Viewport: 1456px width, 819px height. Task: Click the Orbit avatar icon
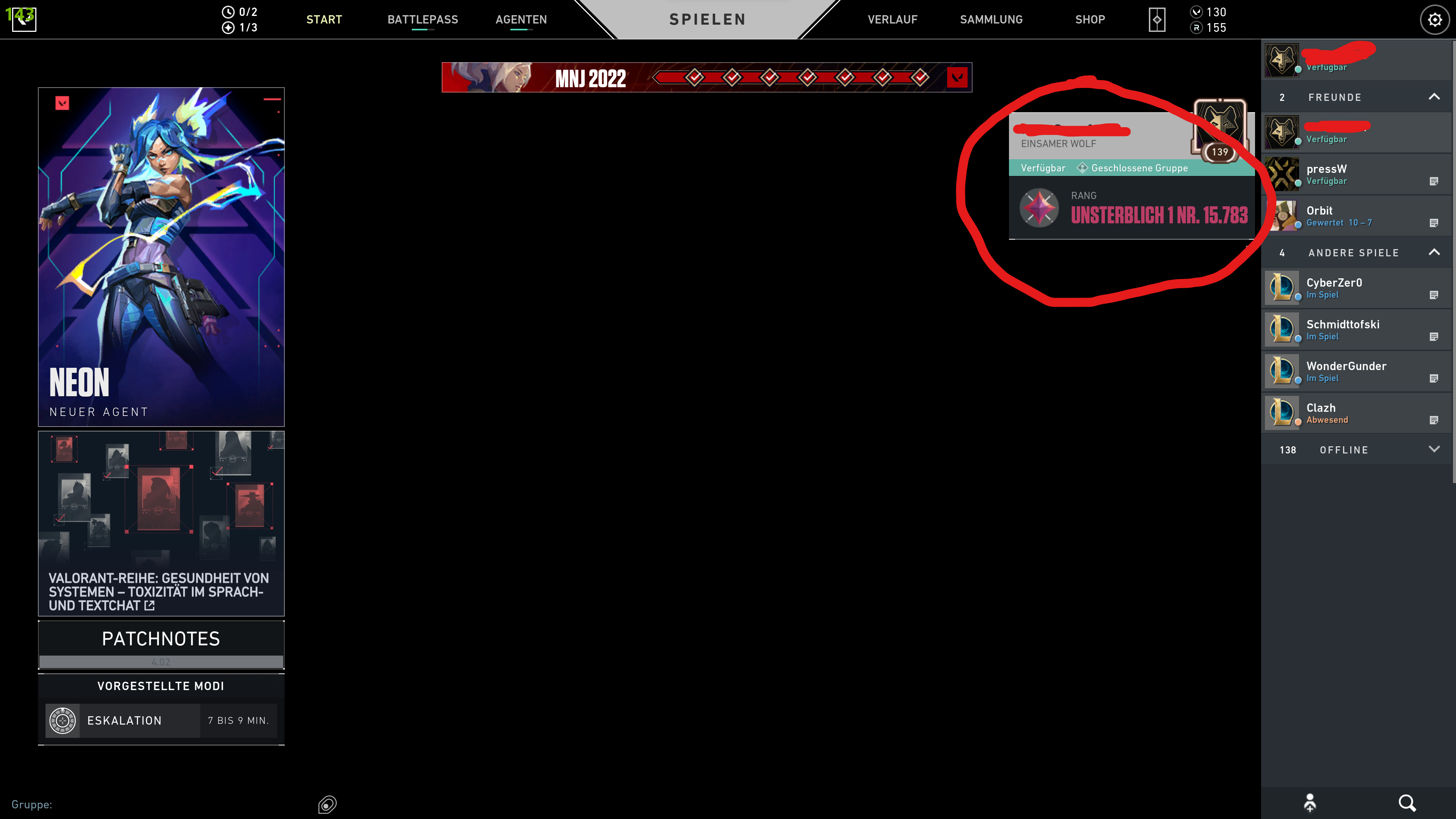tap(1281, 216)
